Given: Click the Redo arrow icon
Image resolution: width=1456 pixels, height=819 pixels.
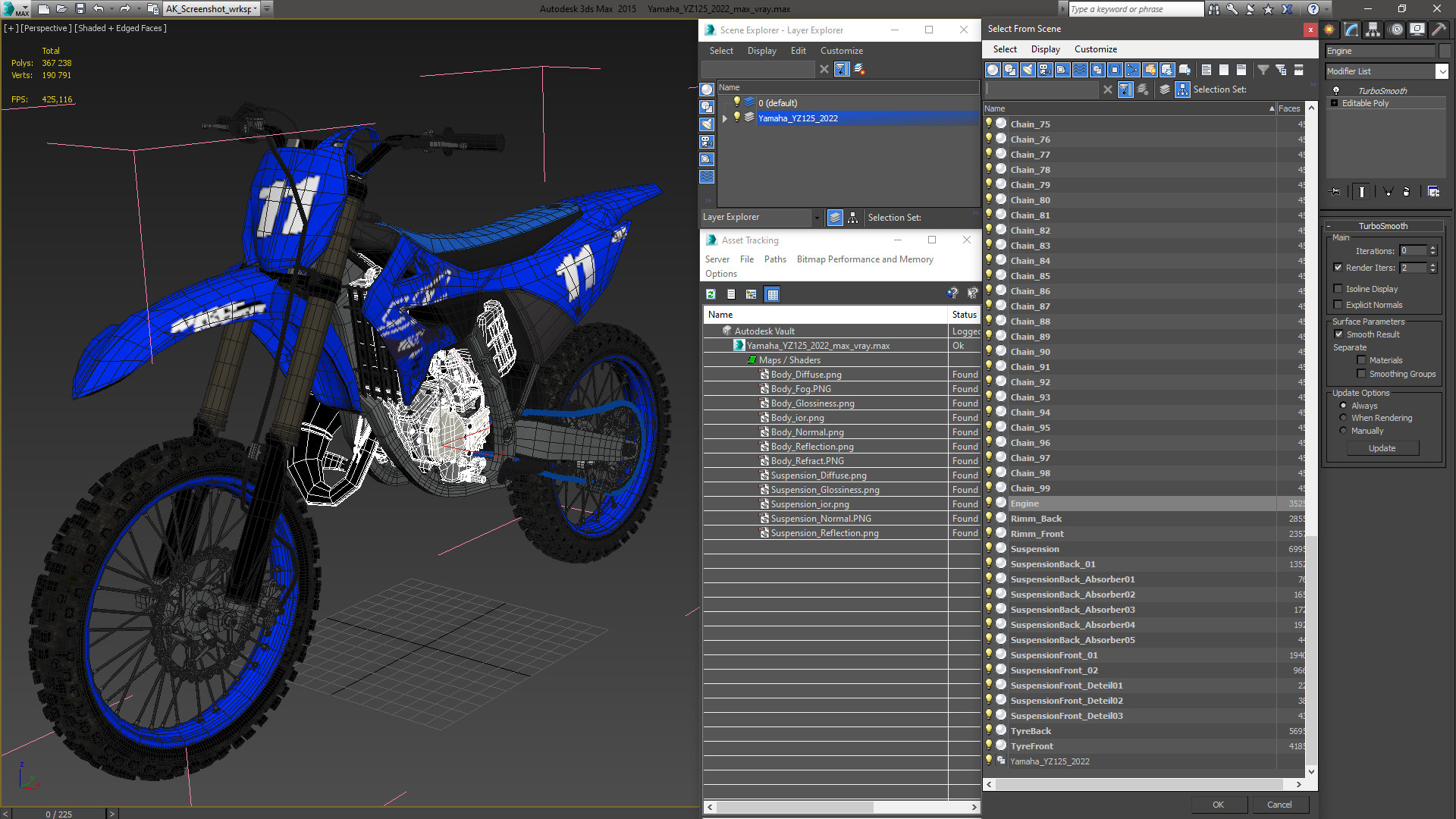Looking at the screenshot, I should pos(125,9).
